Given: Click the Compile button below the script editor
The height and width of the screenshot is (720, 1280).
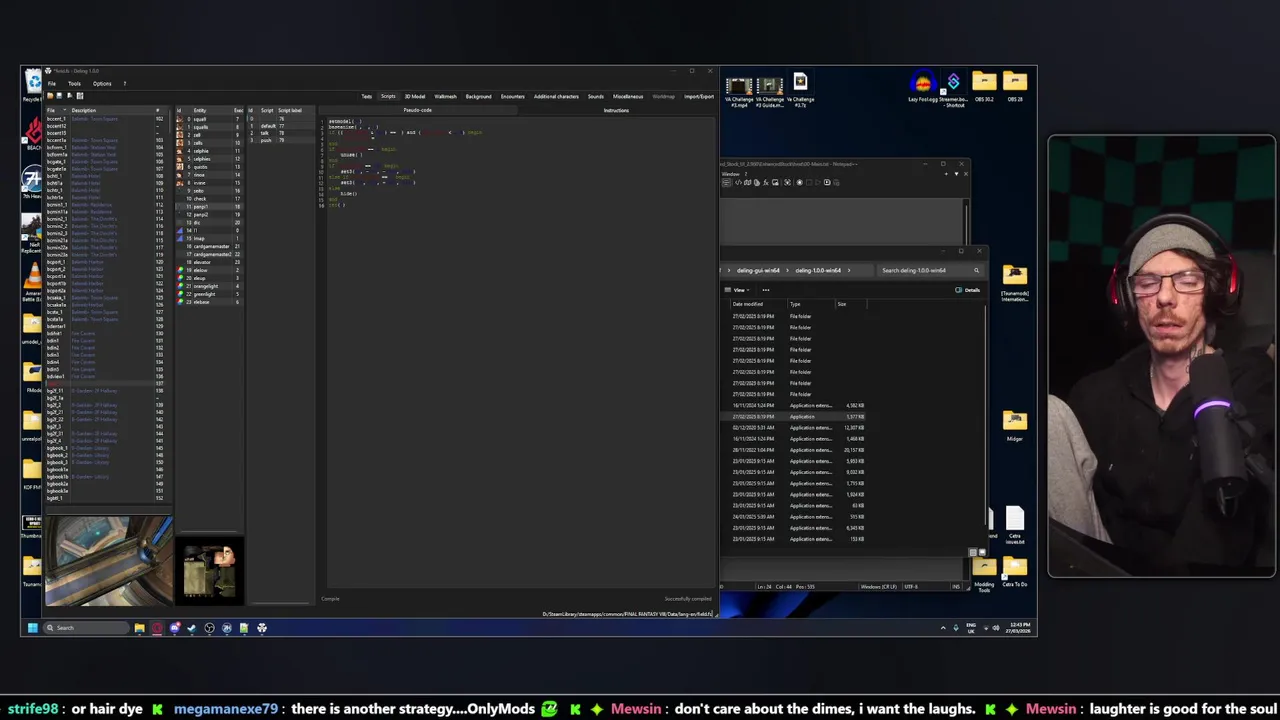Looking at the screenshot, I should point(330,598).
